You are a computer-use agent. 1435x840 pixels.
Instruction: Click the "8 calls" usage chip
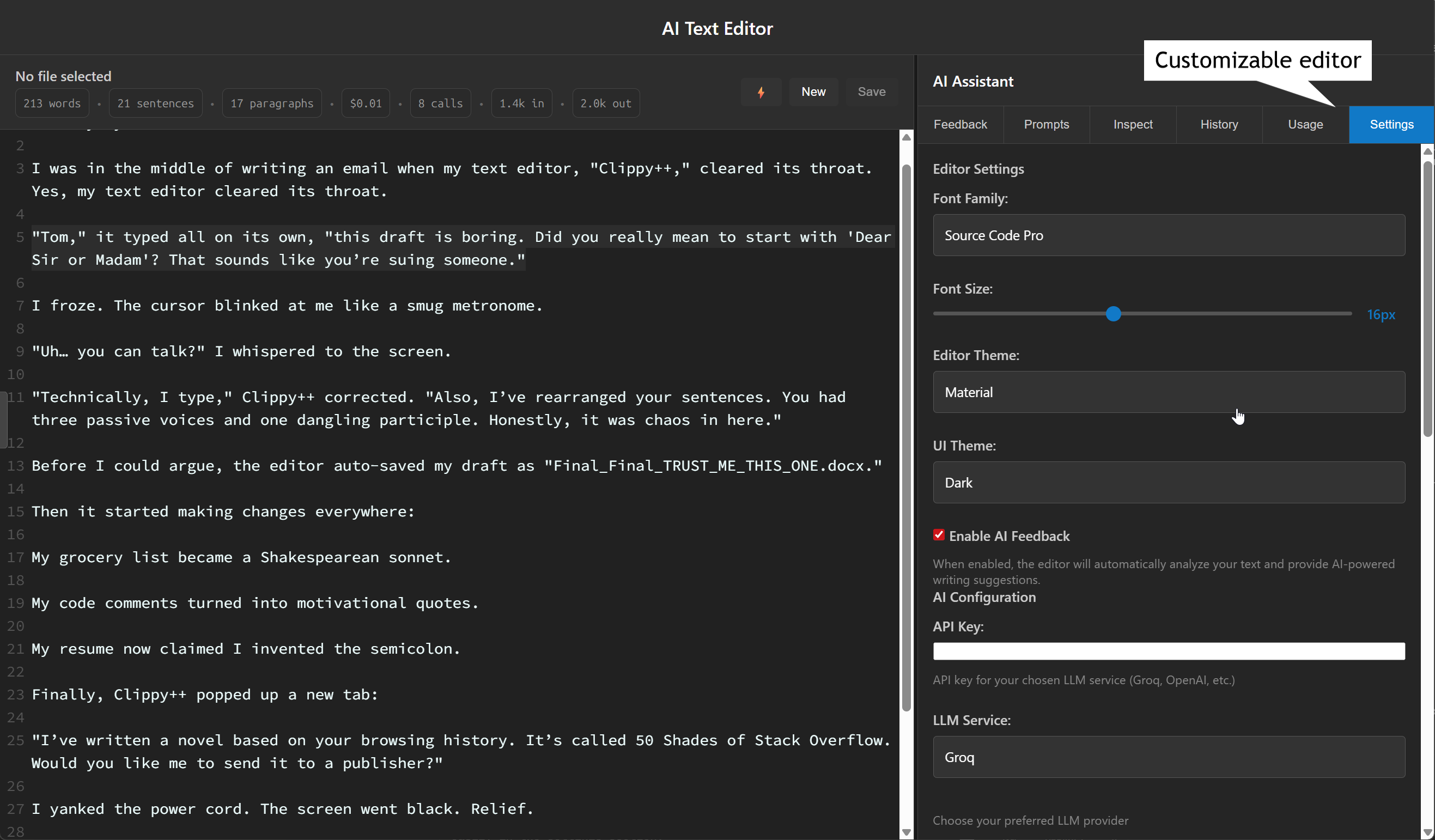coord(440,103)
